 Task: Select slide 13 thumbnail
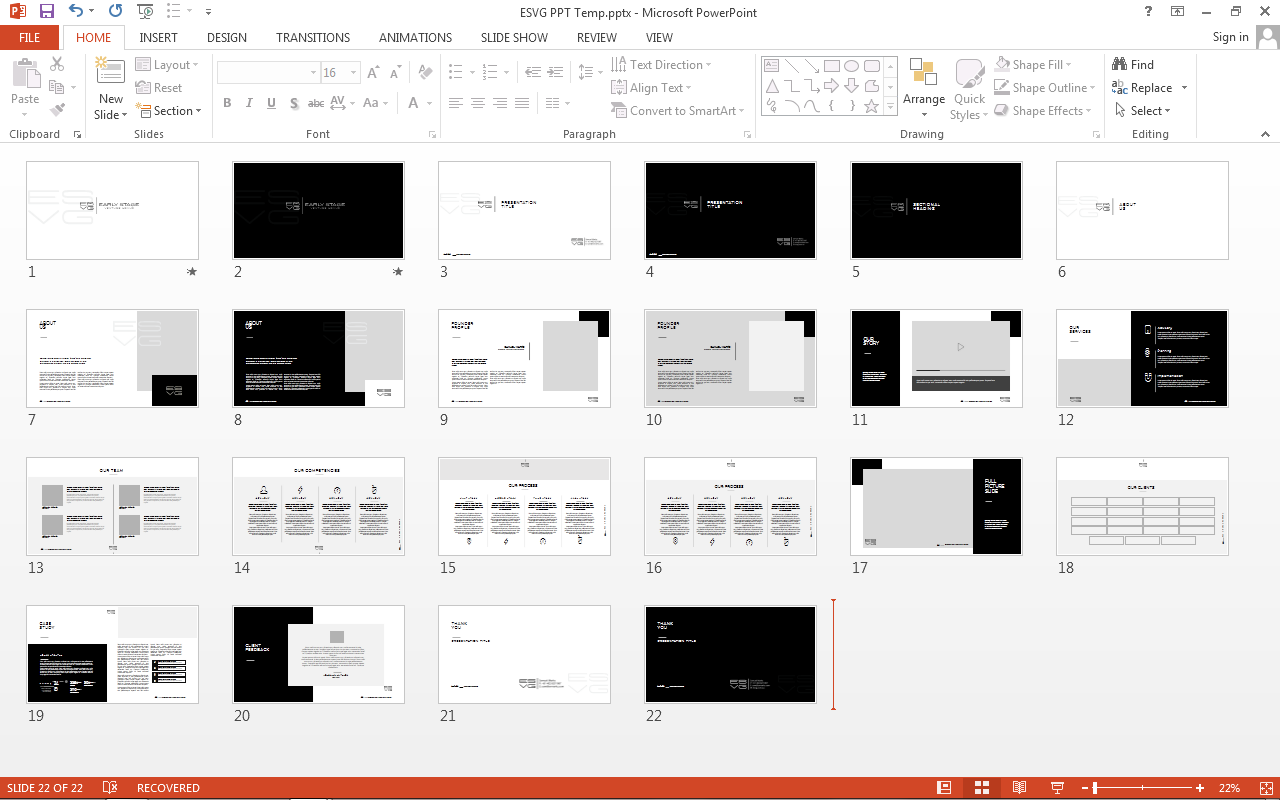112,506
